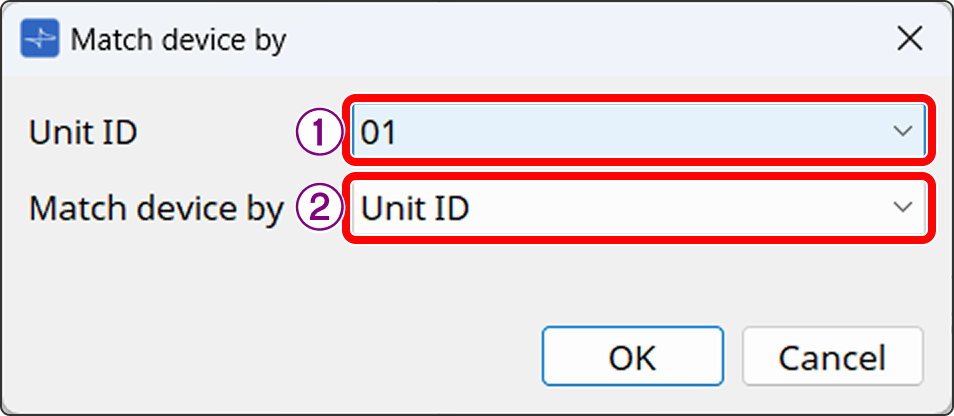The image size is (954, 416).
Task: Click the Match device by window title text
Action: coord(179,40)
